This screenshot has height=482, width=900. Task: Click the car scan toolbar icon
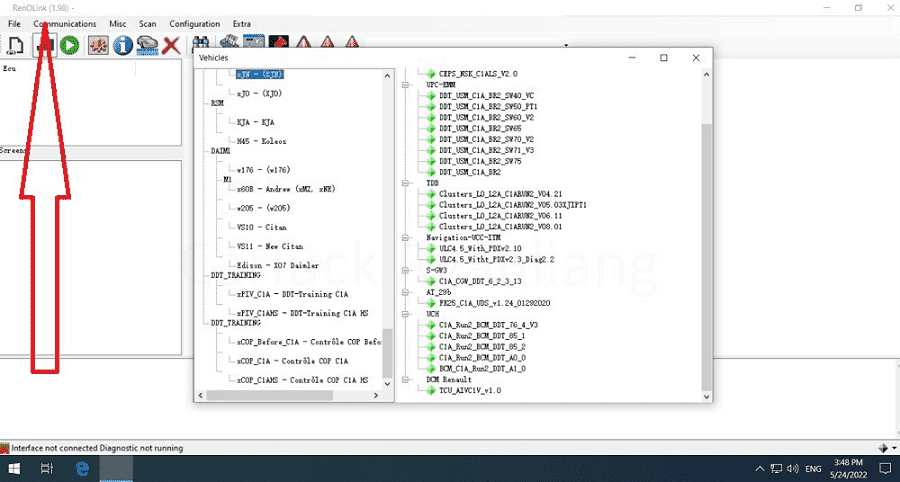(x=148, y=45)
